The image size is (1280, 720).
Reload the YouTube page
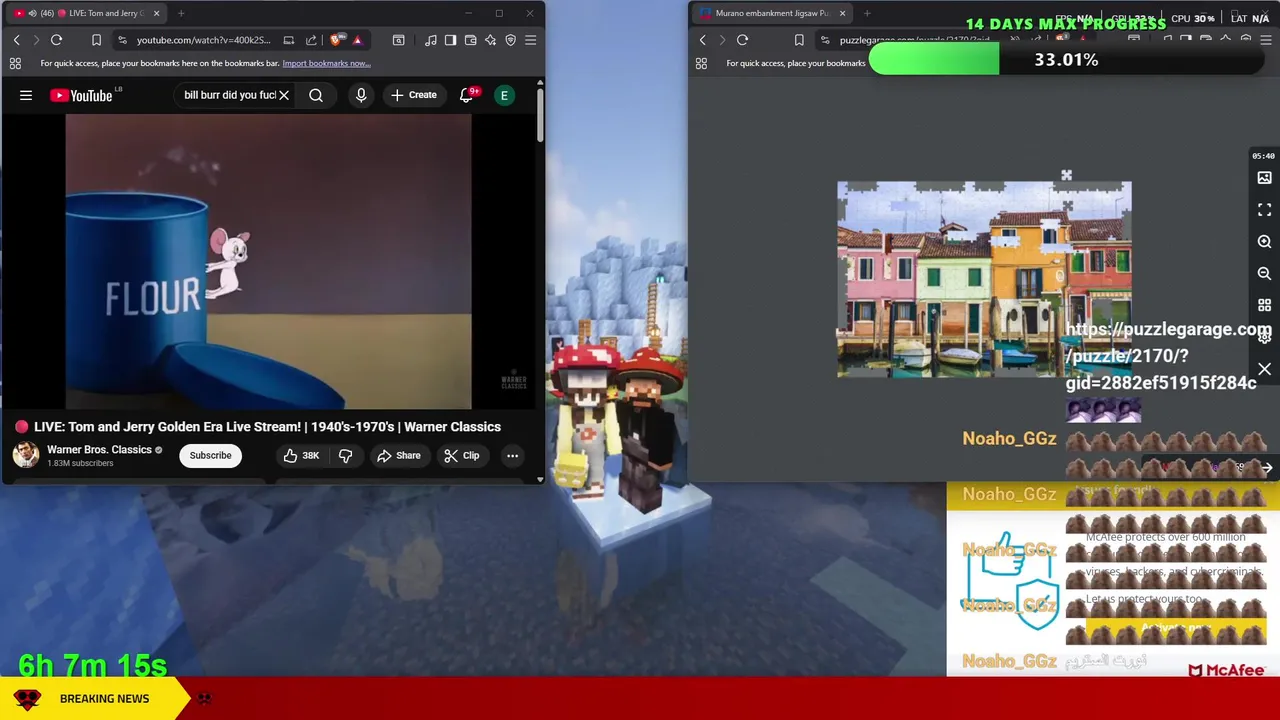point(56,40)
